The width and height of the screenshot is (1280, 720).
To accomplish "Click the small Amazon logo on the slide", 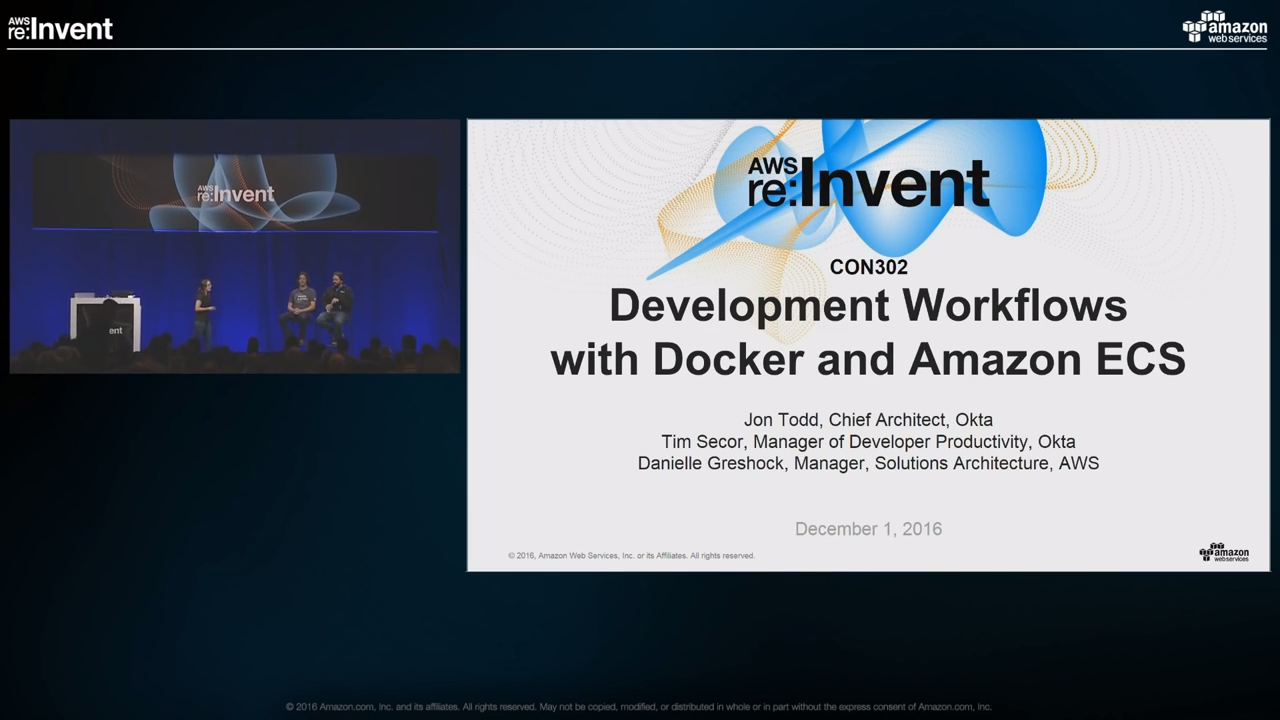I will [x=1224, y=552].
